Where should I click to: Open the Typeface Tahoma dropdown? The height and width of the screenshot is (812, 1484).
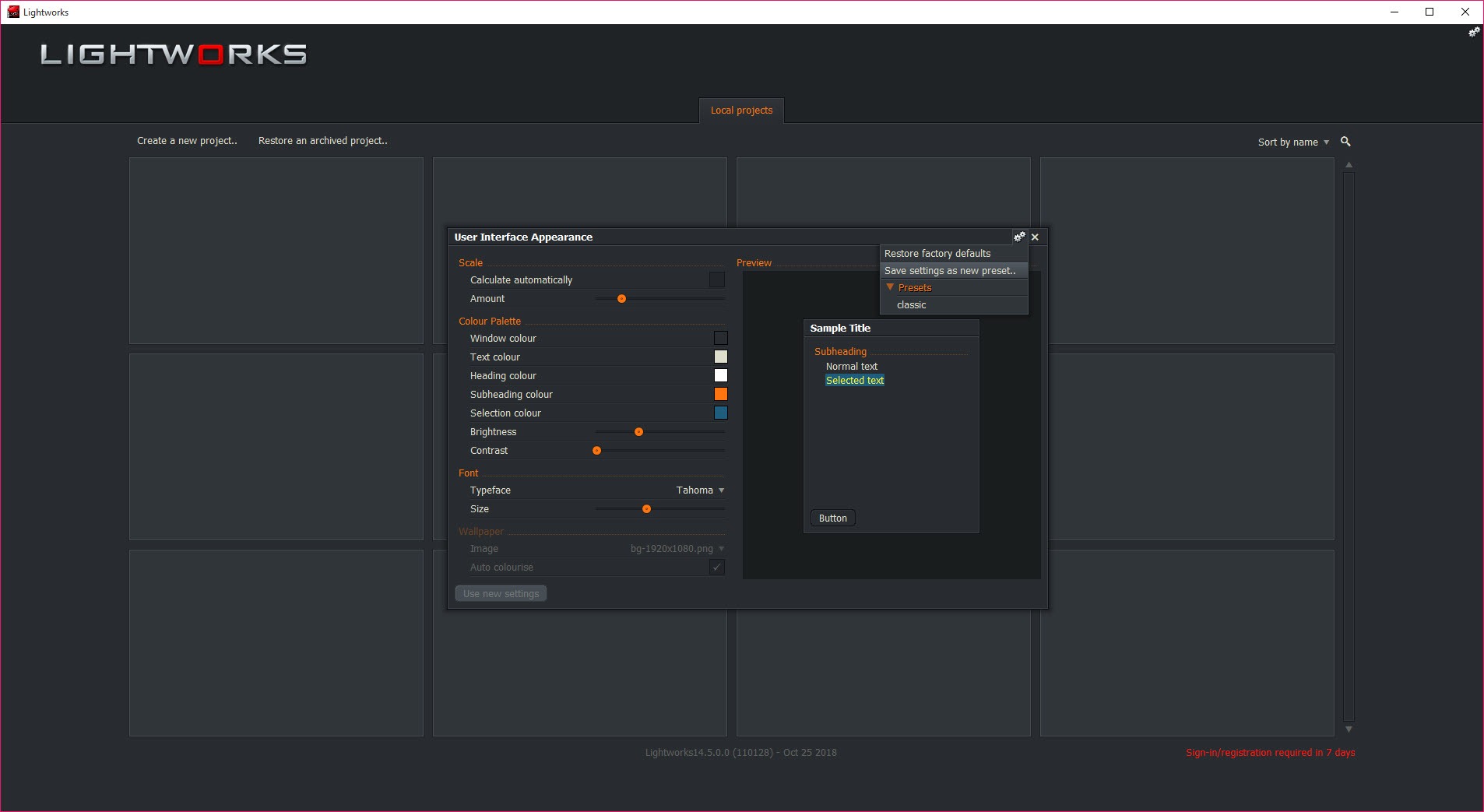pos(700,490)
